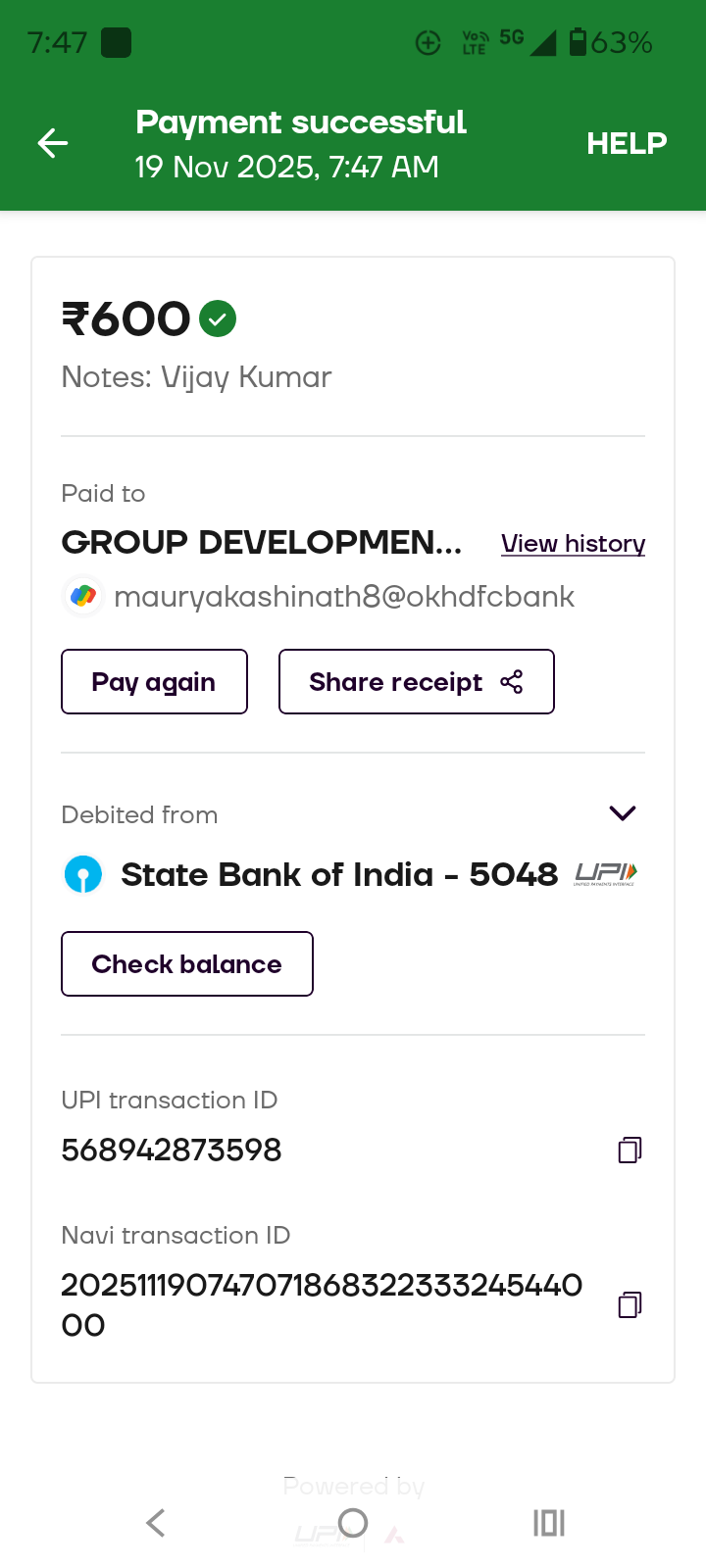
Task: Open Android recent apps button
Action: tap(549, 1523)
